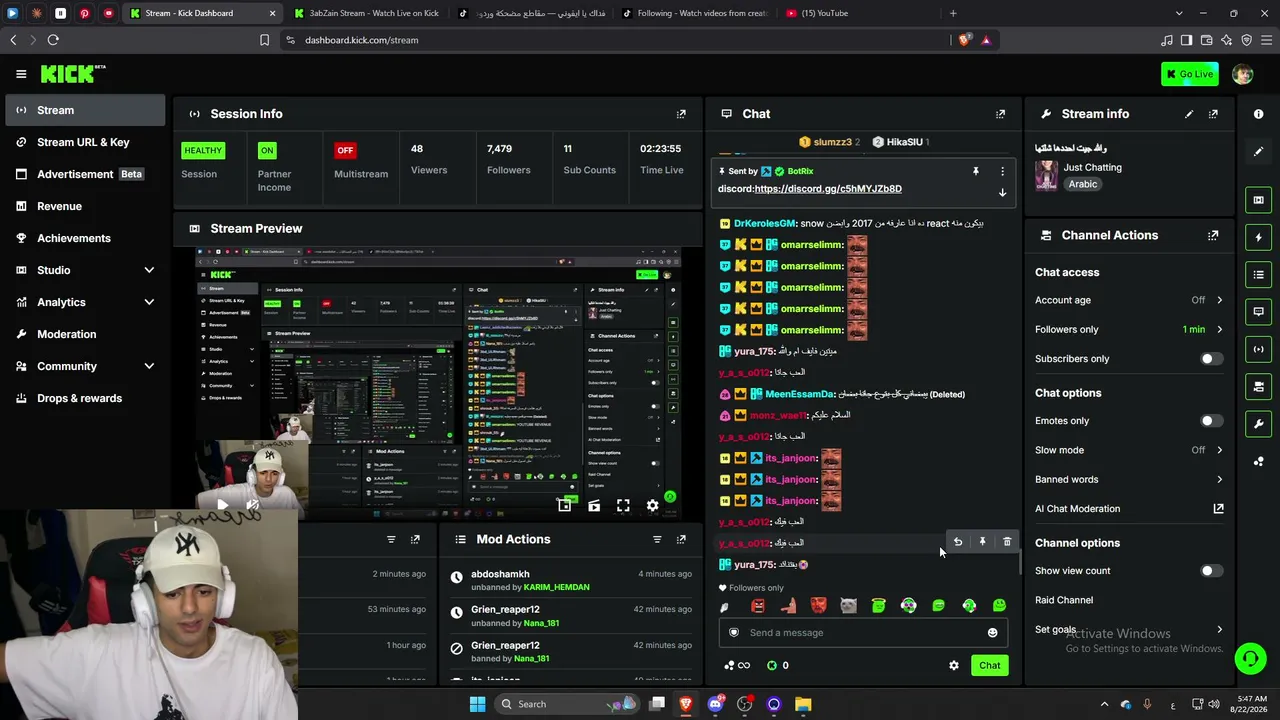The image size is (1280, 720).
Task: Reply to the hovered y_a_s_o012 message
Action: pos(958,542)
